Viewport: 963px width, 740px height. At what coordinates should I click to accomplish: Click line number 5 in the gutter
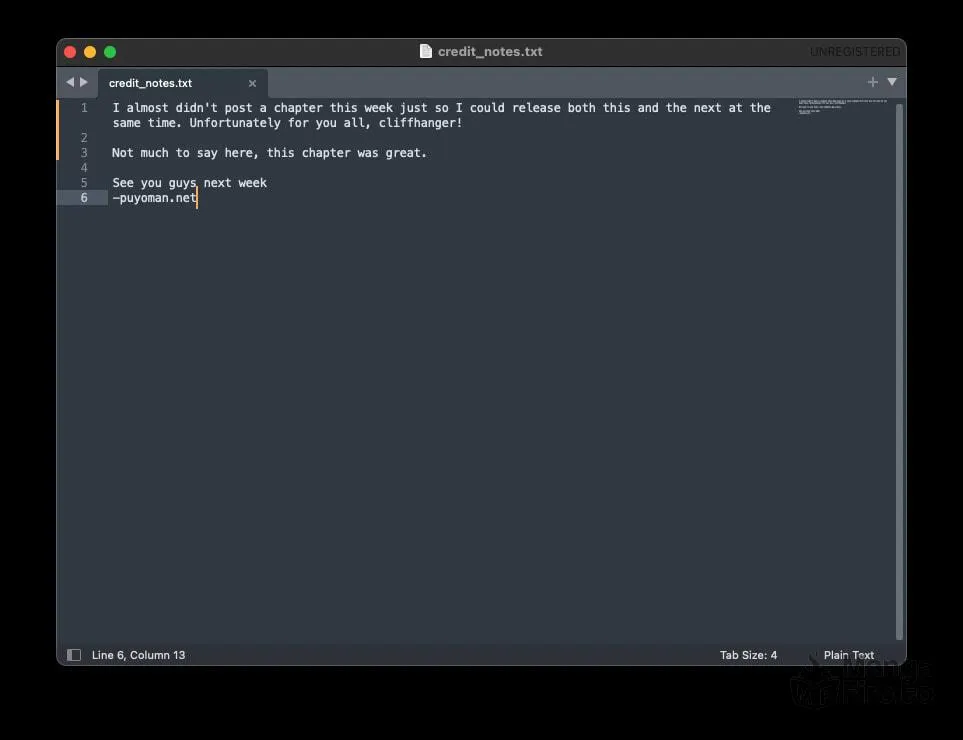coord(84,183)
